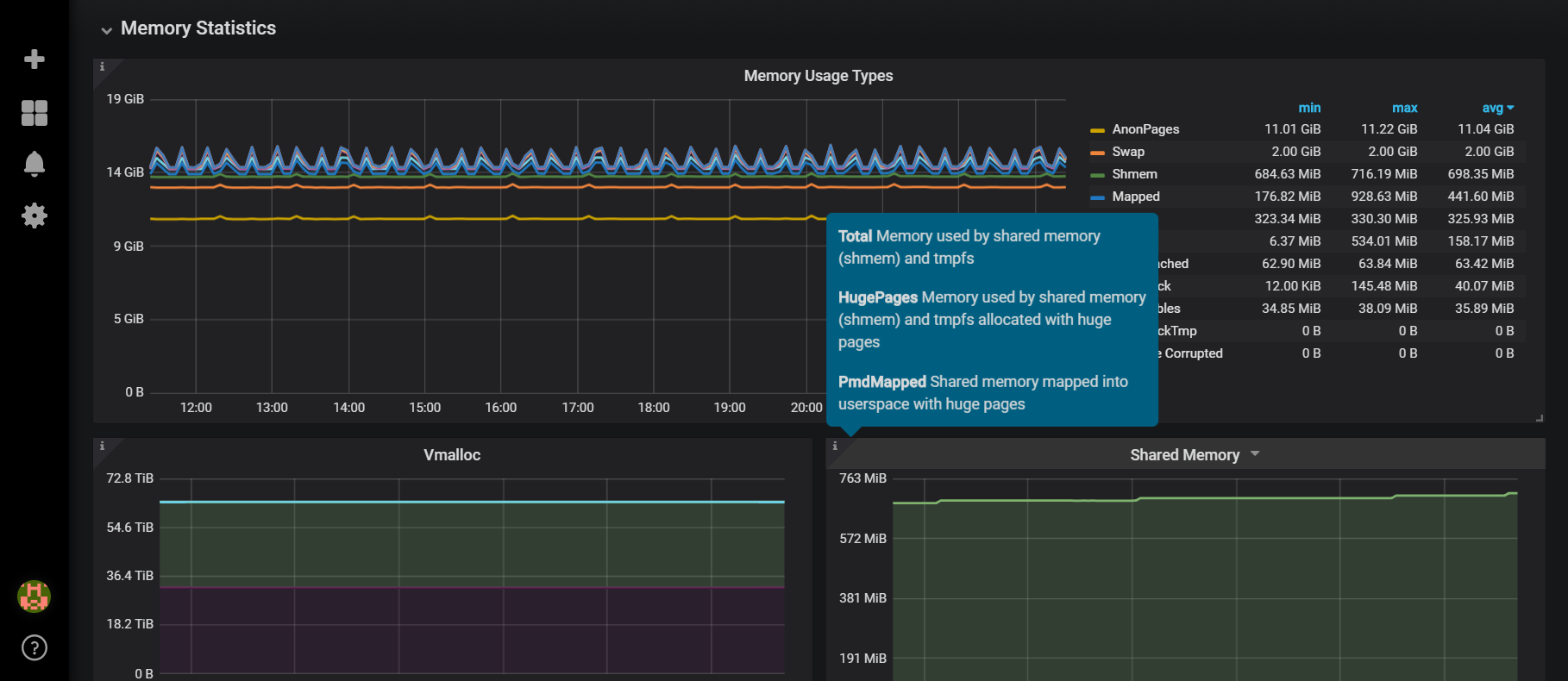Image resolution: width=1568 pixels, height=681 pixels.
Task: Click info icon on Vmalloc panel
Action: (102, 447)
